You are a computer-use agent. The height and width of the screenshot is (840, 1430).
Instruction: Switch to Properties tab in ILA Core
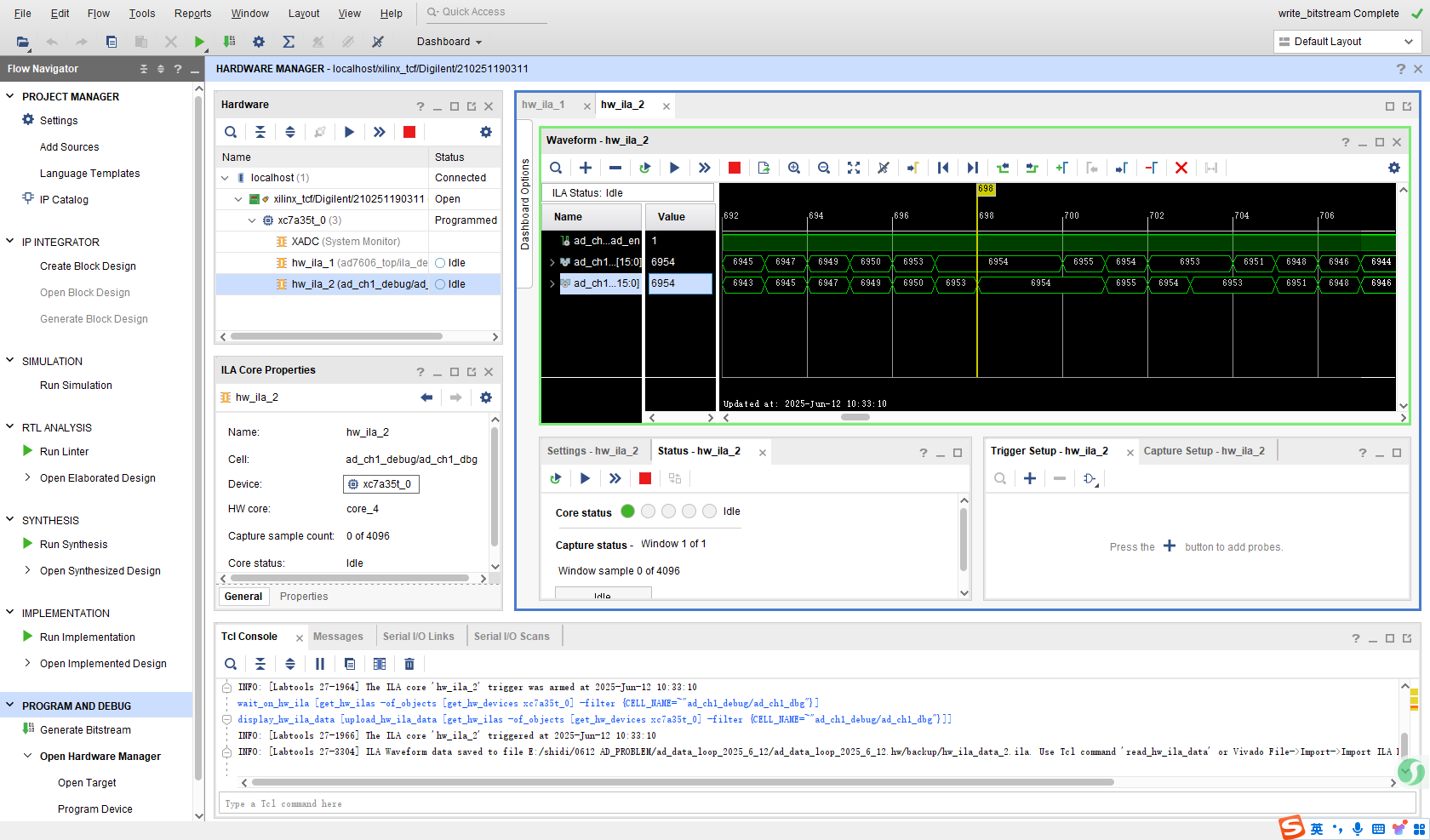tap(304, 597)
